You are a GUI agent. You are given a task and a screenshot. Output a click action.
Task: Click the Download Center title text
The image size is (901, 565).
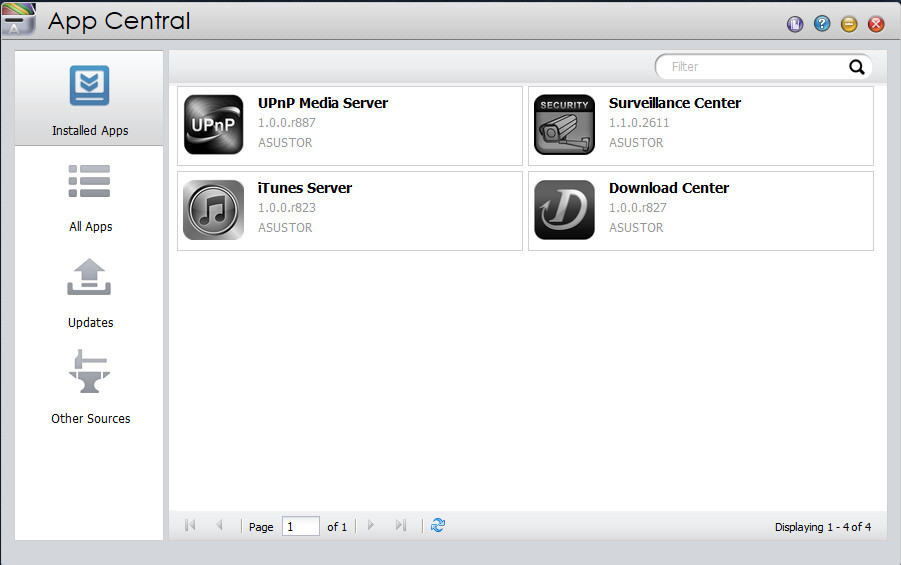point(669,188)
